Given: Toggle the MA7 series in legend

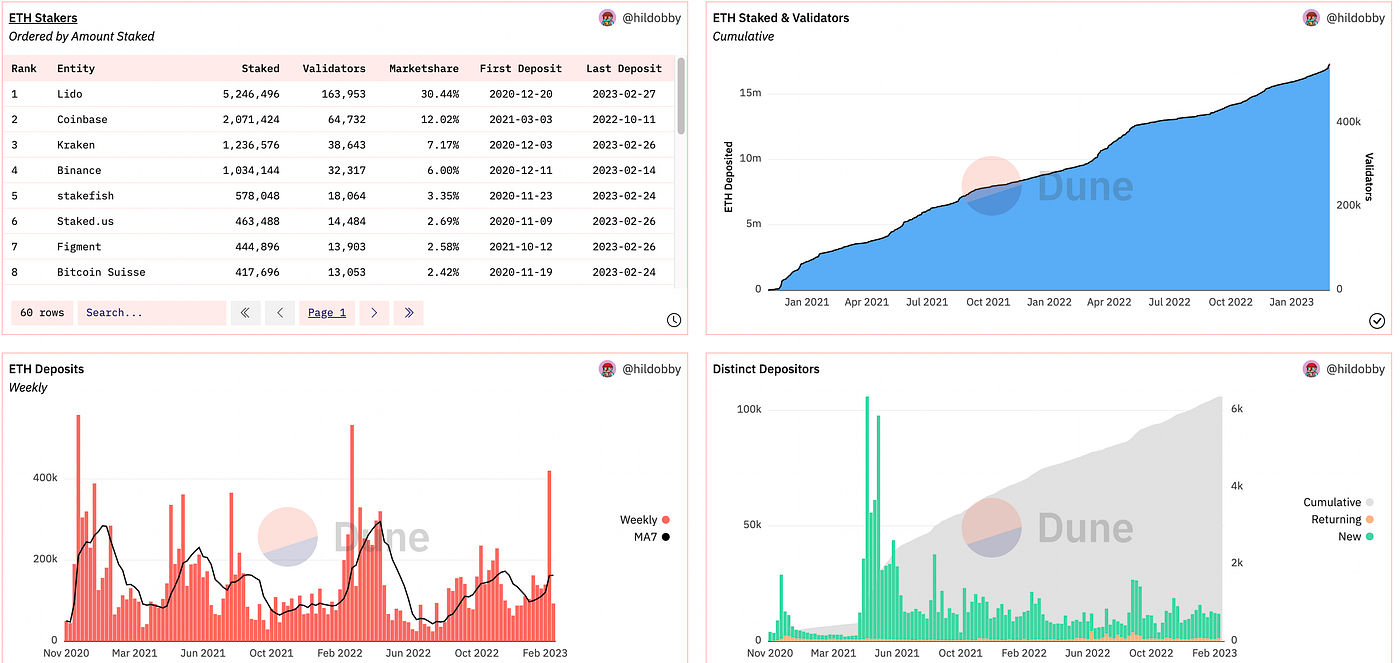Looking at the screenshot, I should click(x=652, y=537).
